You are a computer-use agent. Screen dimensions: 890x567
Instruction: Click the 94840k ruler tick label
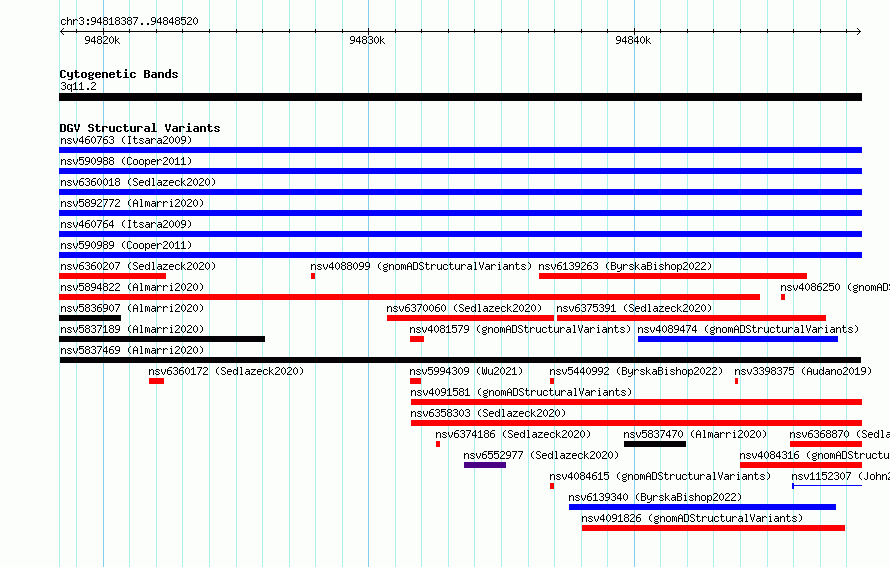pos(633,40)
